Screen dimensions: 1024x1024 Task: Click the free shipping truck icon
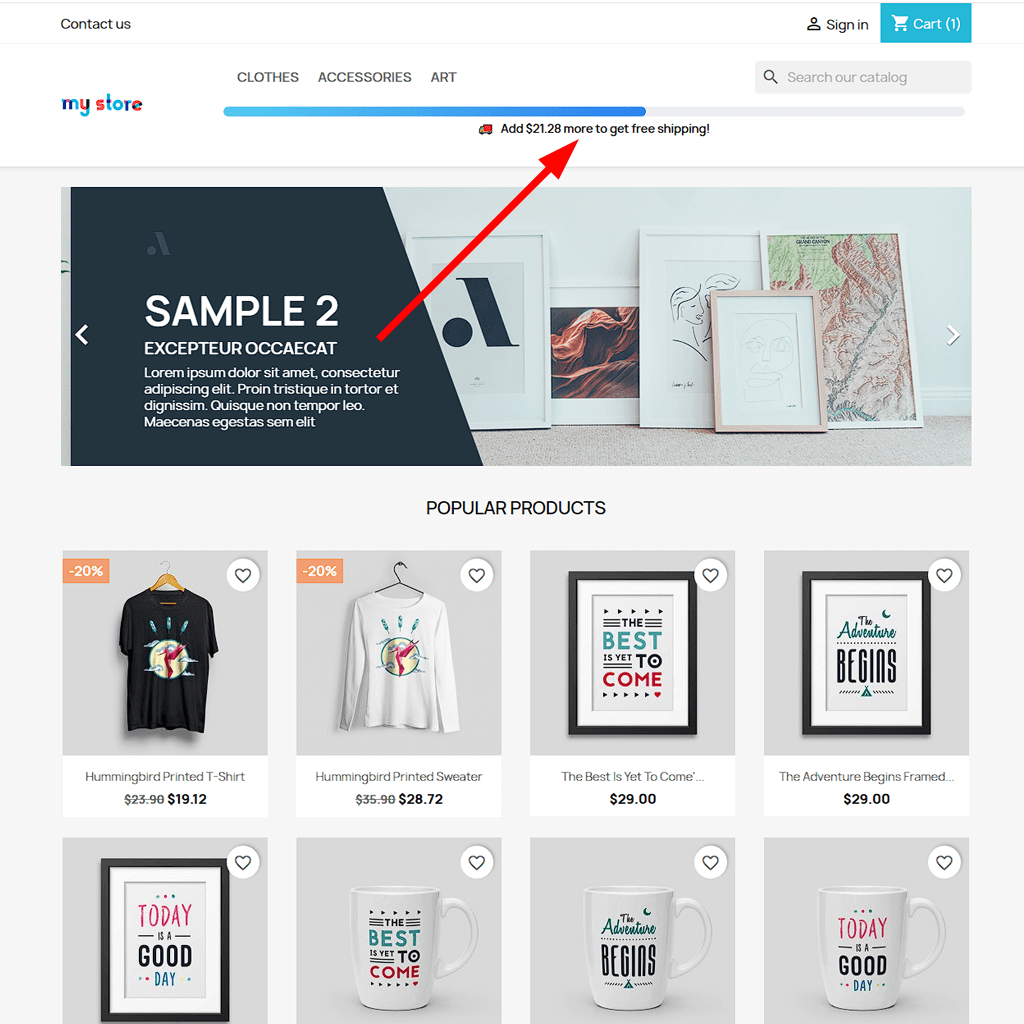click(x=485, y=129)
